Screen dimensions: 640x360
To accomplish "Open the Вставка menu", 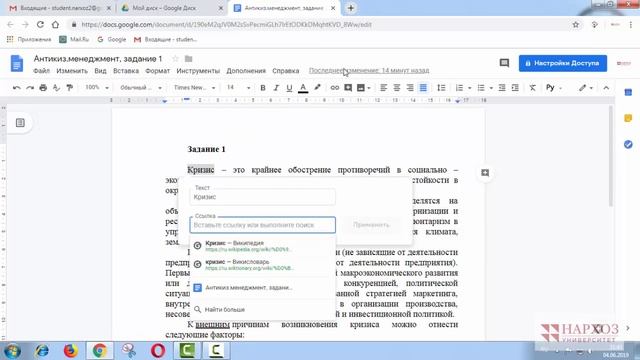I will click(126, 71).
